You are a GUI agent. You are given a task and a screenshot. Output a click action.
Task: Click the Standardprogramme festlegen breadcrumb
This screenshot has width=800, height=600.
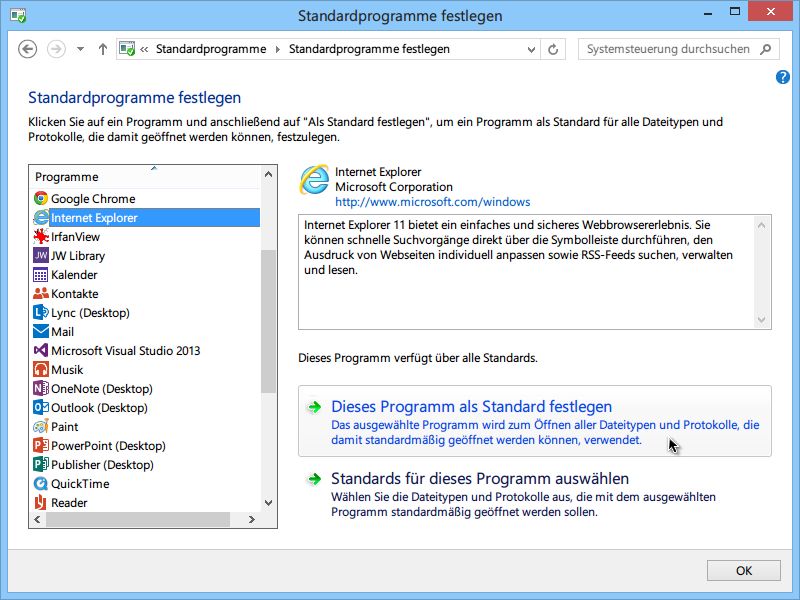tap(369, 49)
